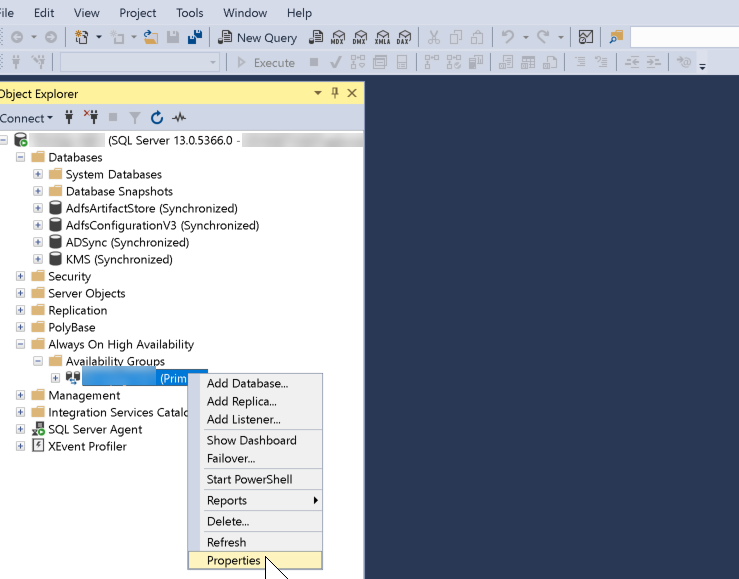
Task: Click the Paste icon in toolbar
Action: [x=477, y=37]
